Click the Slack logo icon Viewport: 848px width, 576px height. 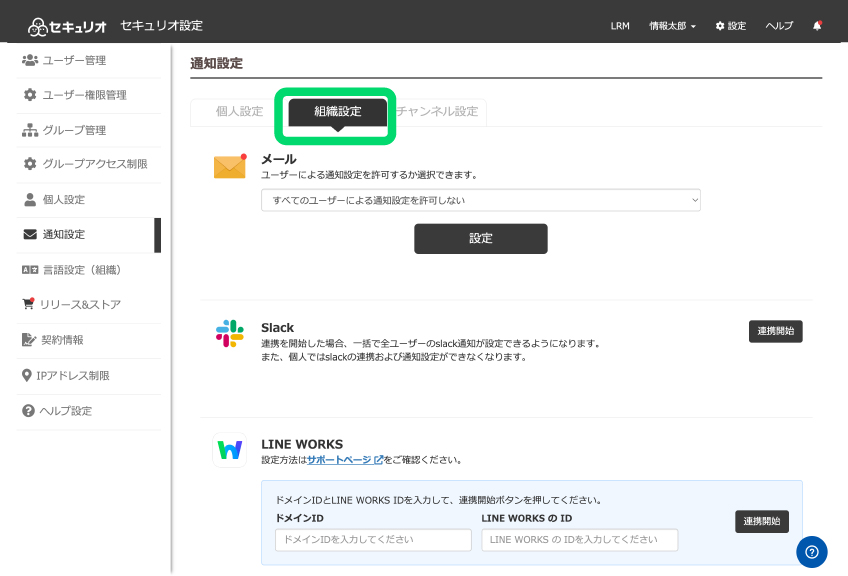[x=229, y=334]
